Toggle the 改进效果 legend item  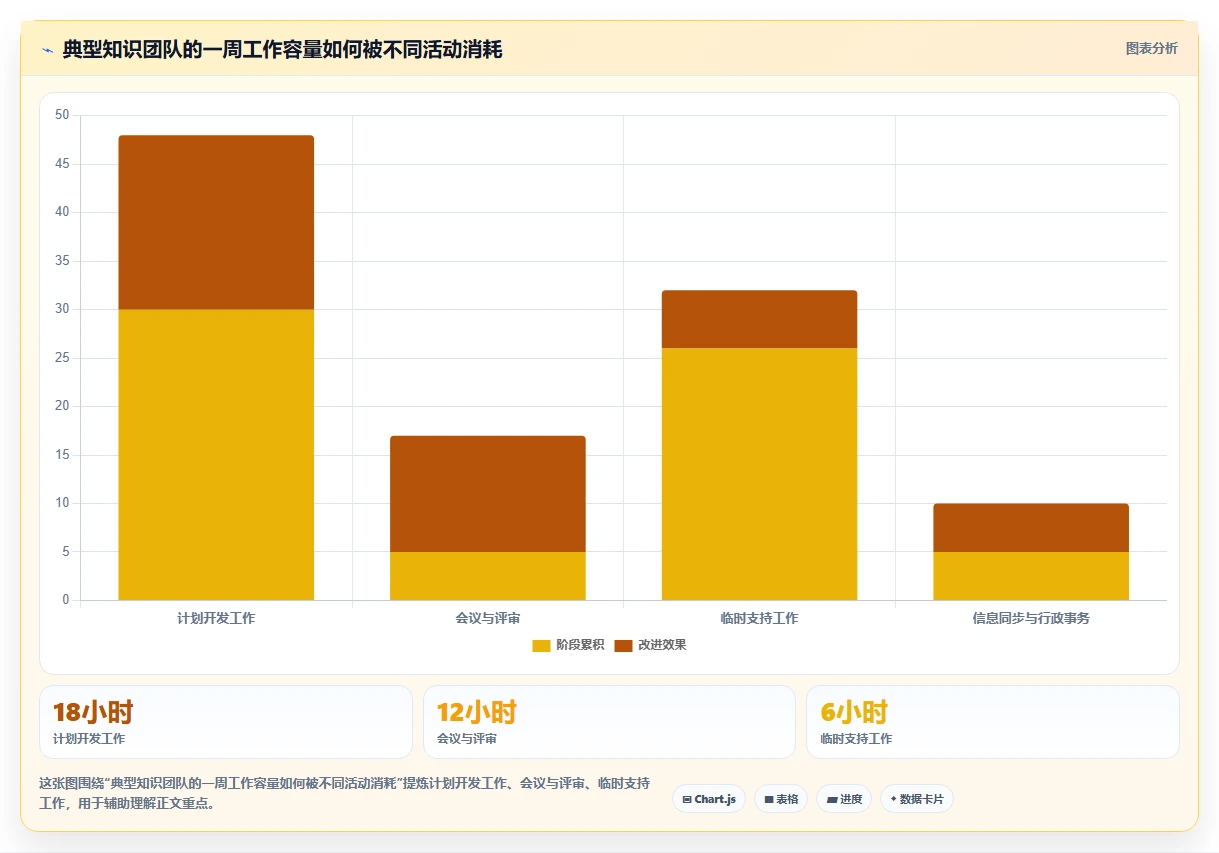tap(650, 645)
